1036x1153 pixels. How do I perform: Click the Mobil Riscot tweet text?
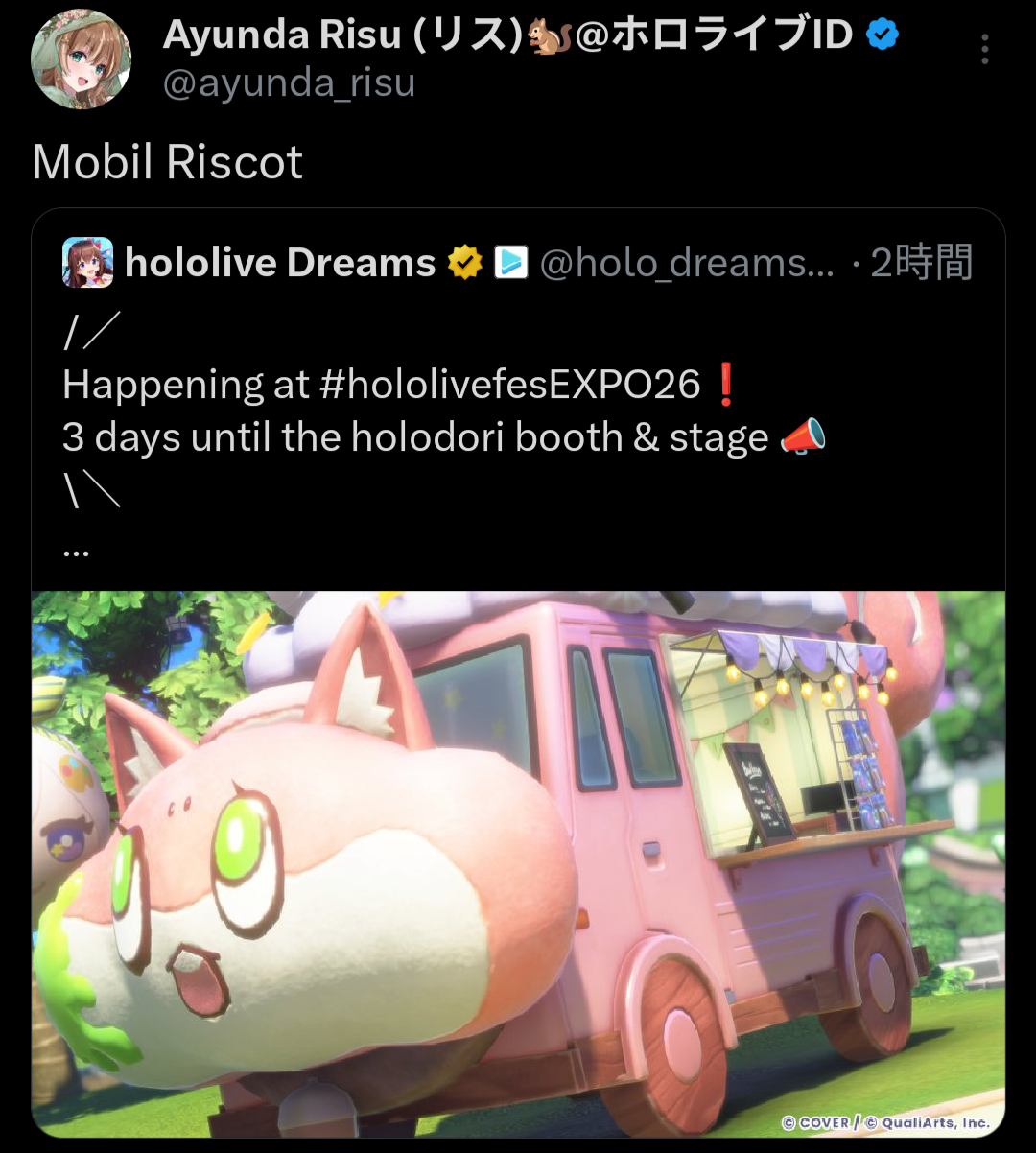[168, 161]
